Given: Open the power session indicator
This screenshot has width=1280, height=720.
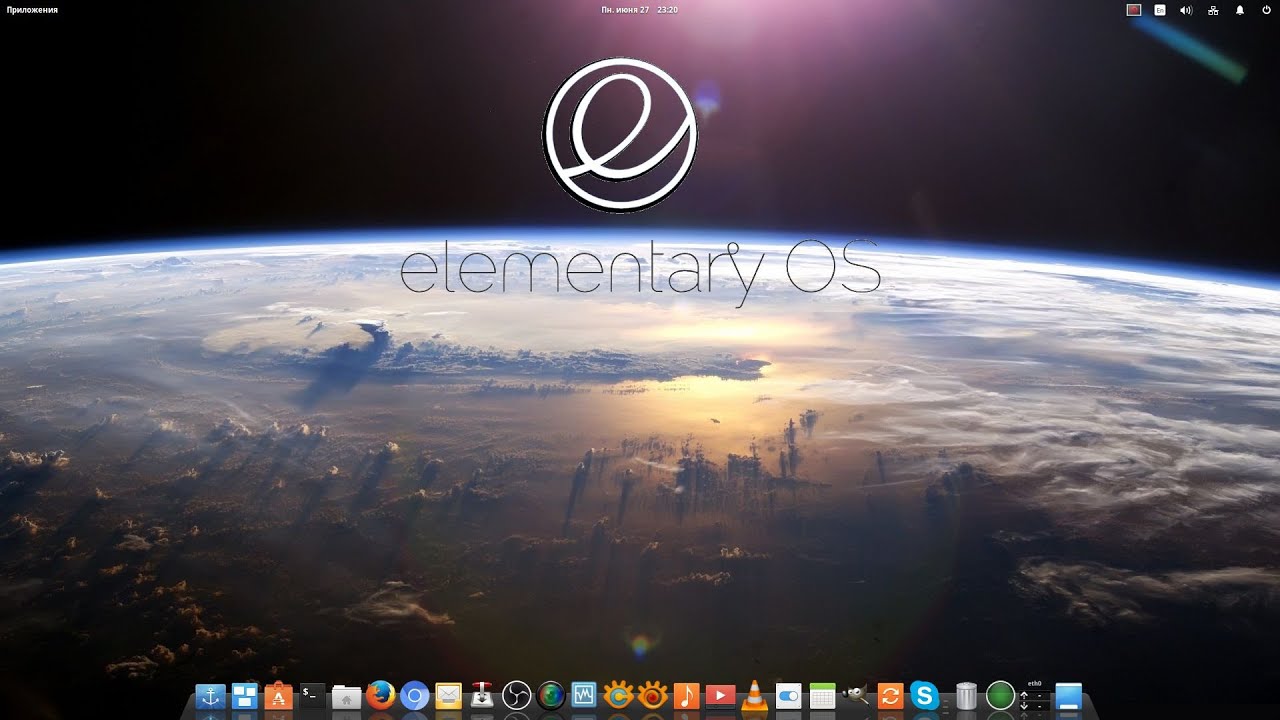Looking at the screenshot, I should pos(1266,10).
